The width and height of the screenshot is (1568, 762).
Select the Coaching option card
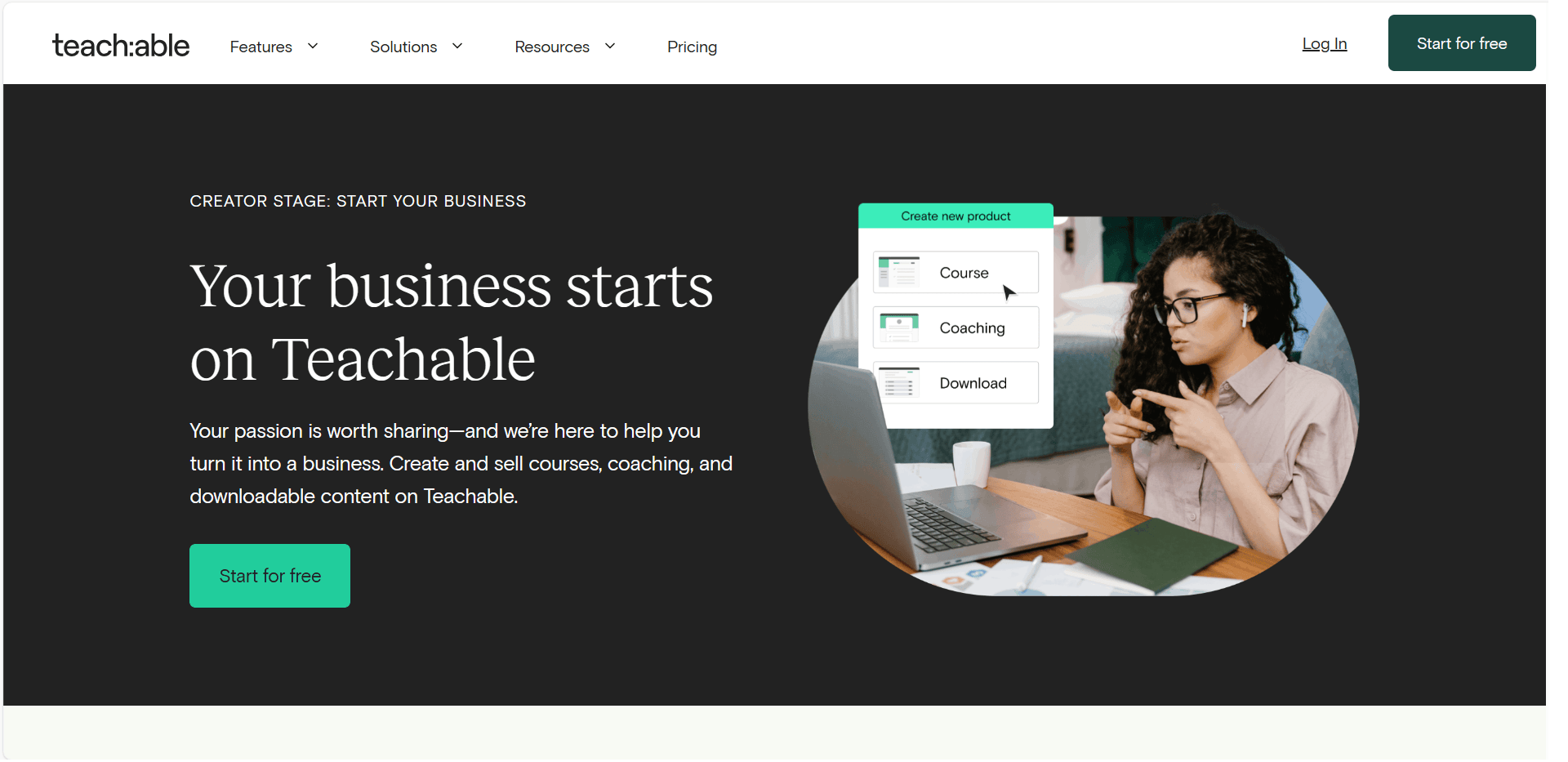955,328
